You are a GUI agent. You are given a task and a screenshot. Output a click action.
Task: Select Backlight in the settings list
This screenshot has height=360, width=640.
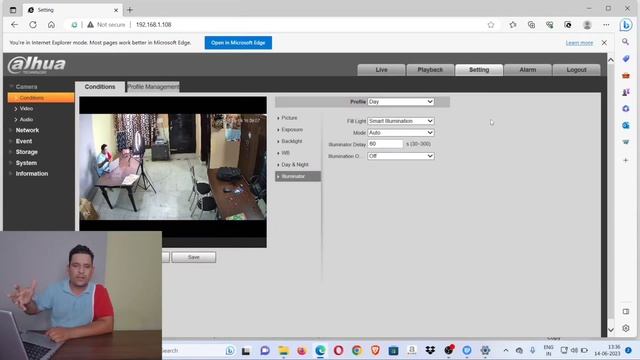(291, 141)
